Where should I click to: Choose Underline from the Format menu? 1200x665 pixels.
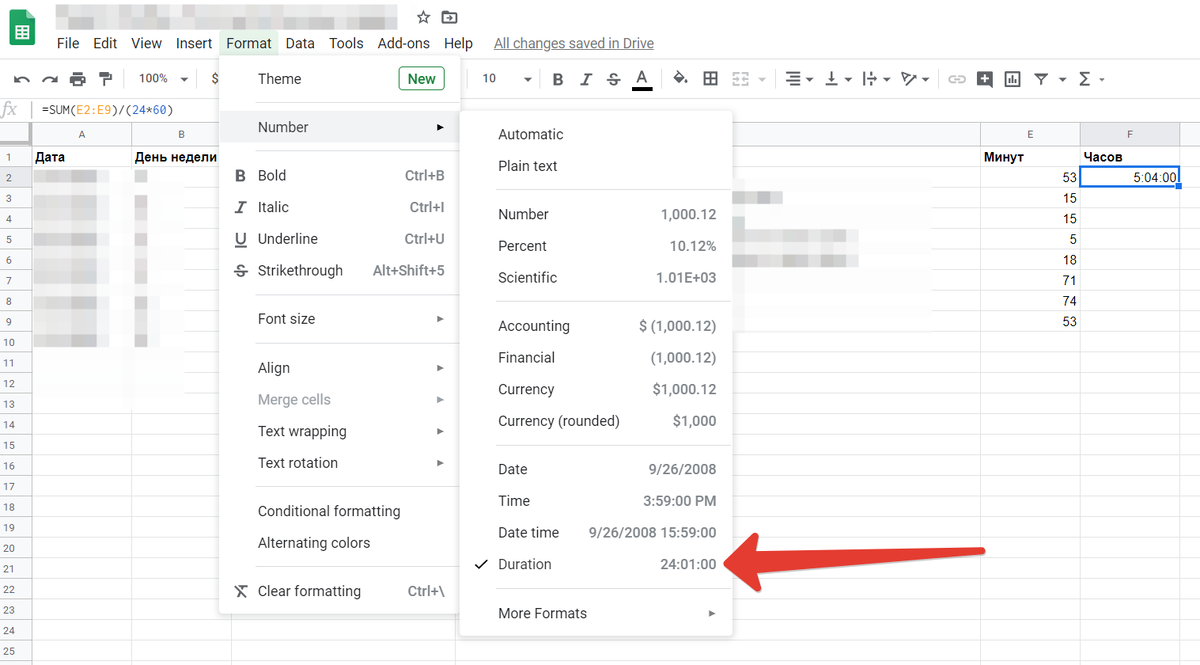pos(340,239)
